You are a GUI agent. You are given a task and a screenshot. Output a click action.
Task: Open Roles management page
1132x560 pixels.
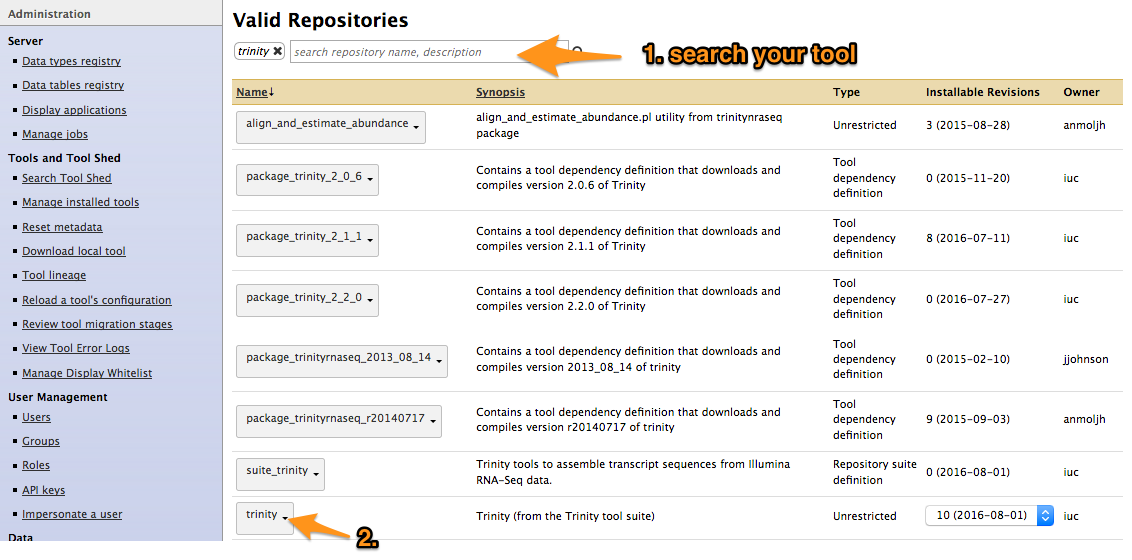coord(36,465)
